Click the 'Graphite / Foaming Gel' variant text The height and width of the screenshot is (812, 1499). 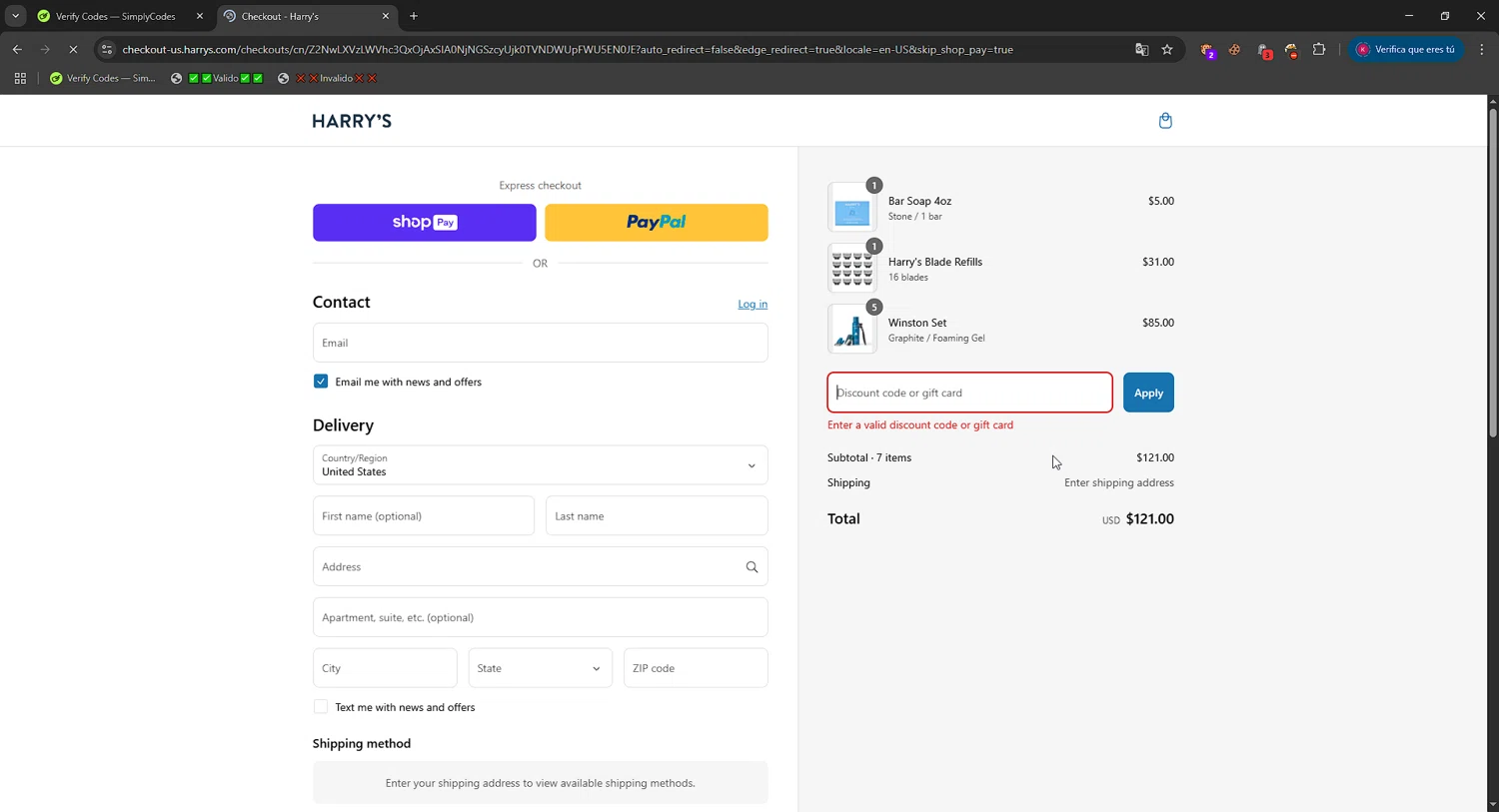click(x=936, y=339)
